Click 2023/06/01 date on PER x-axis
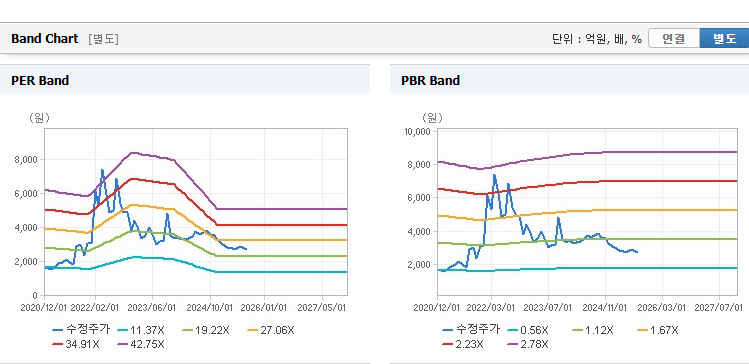The height and width of the screenshot is (364, 749). [152, 307]
